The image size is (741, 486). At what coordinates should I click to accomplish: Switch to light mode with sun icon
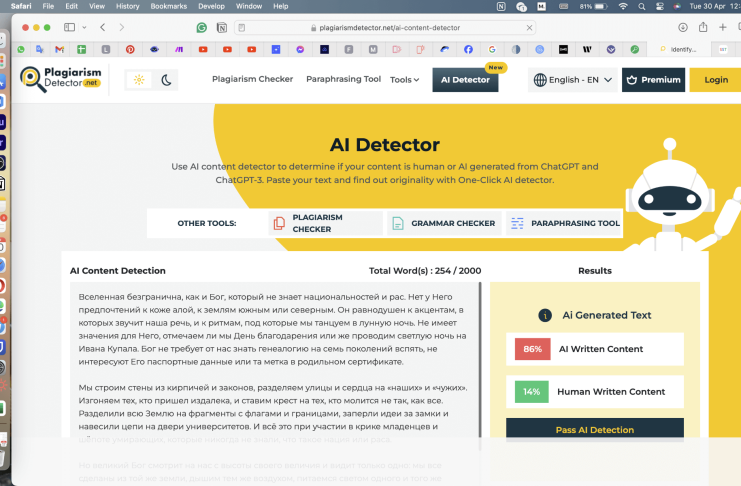pyautogui.click(x=139, y=80)
